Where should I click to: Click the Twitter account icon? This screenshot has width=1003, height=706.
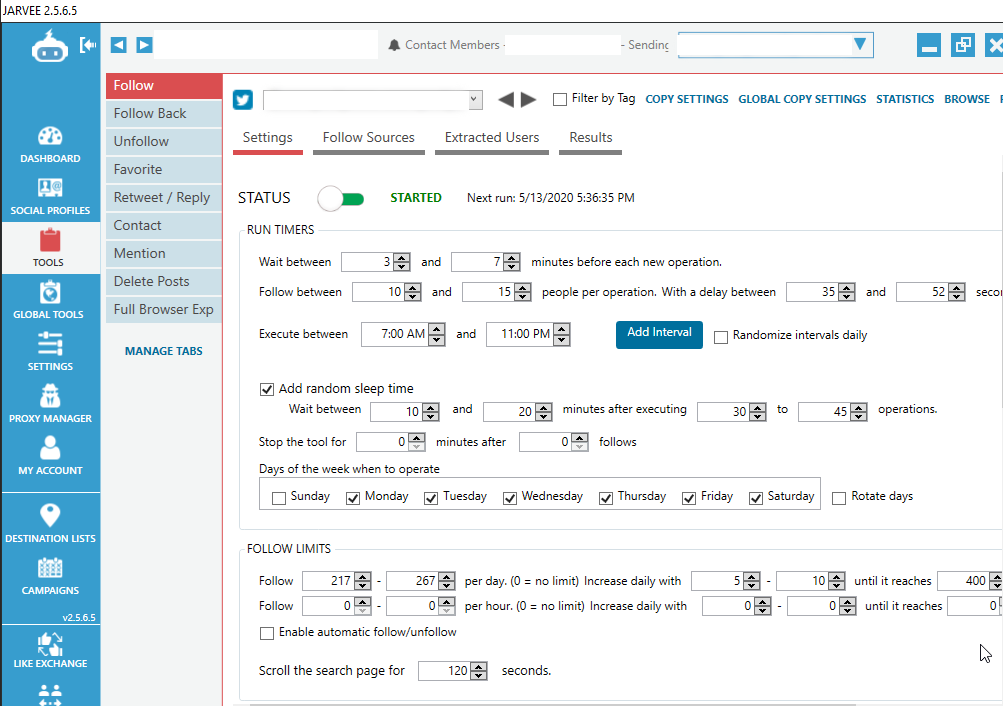tap(242, 100)
